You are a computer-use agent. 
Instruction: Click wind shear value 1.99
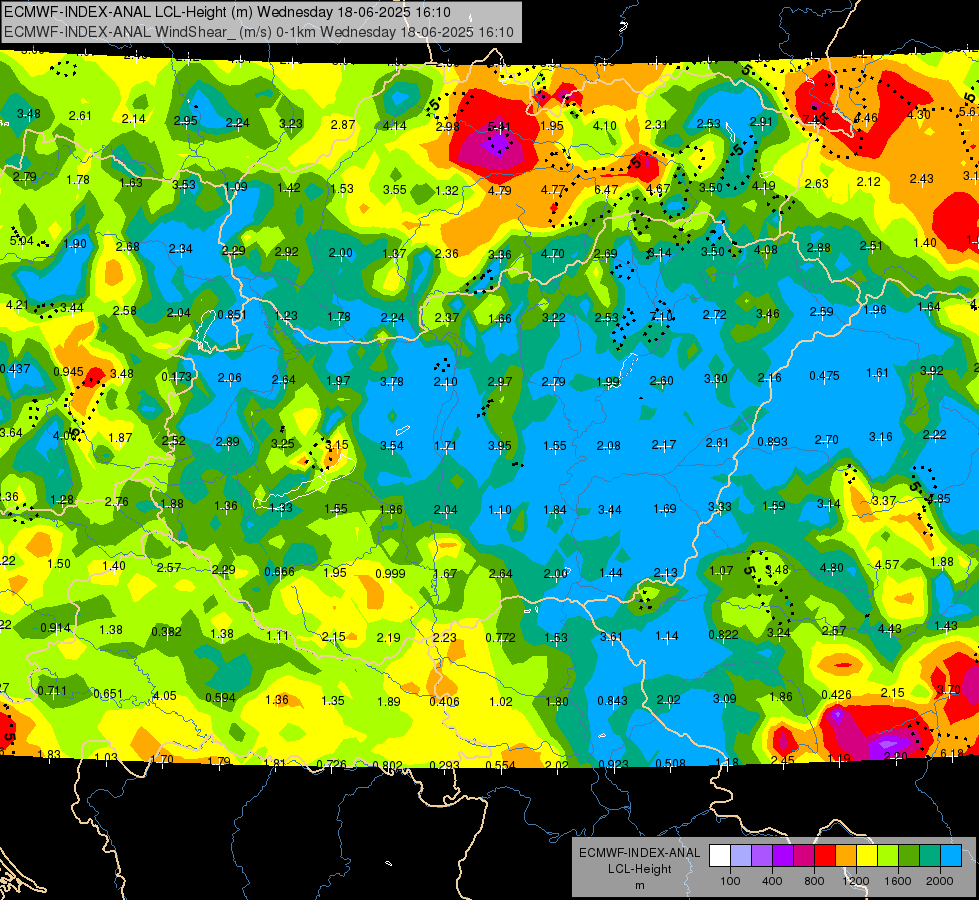click(x=608, y=382)
